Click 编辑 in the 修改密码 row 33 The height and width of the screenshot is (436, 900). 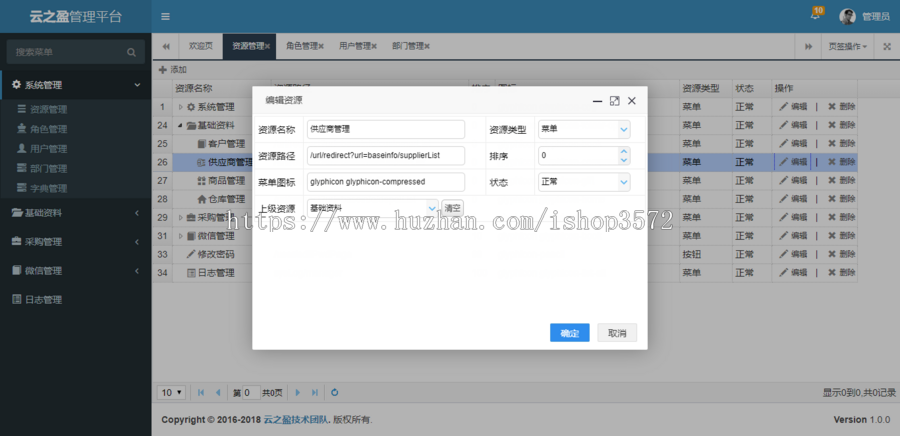coord(793,254)
